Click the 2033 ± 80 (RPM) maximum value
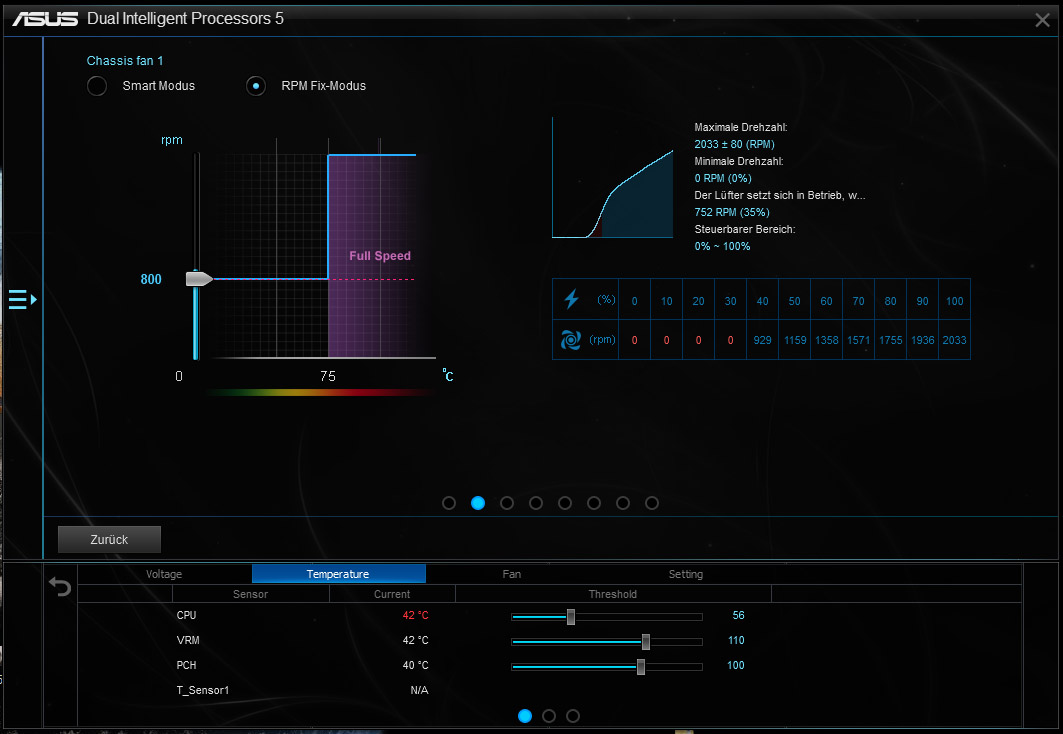The width and height of the screenshot is (1063, 734). click(734, 144)
